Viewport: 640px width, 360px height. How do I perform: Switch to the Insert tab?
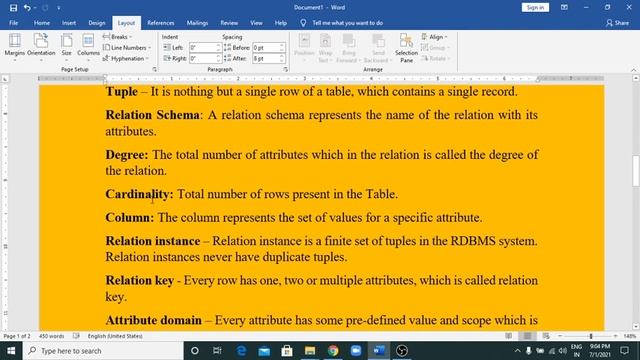(69, 23)
